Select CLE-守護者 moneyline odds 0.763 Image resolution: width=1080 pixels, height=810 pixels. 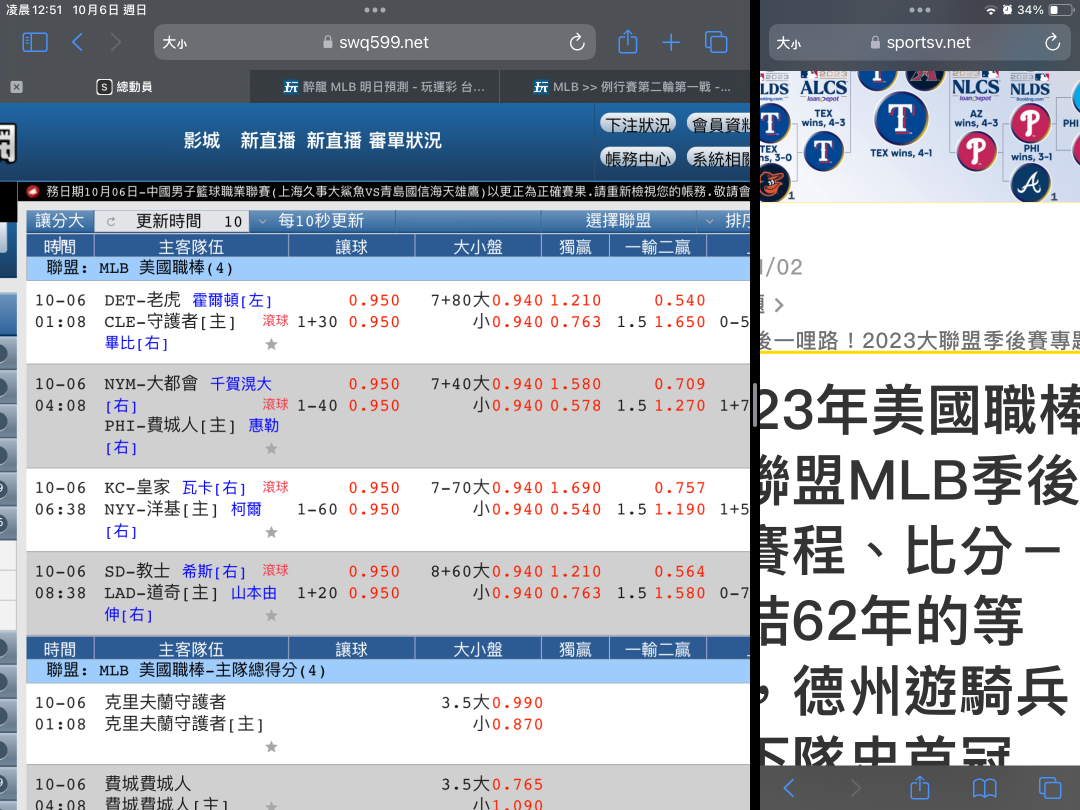576,322
